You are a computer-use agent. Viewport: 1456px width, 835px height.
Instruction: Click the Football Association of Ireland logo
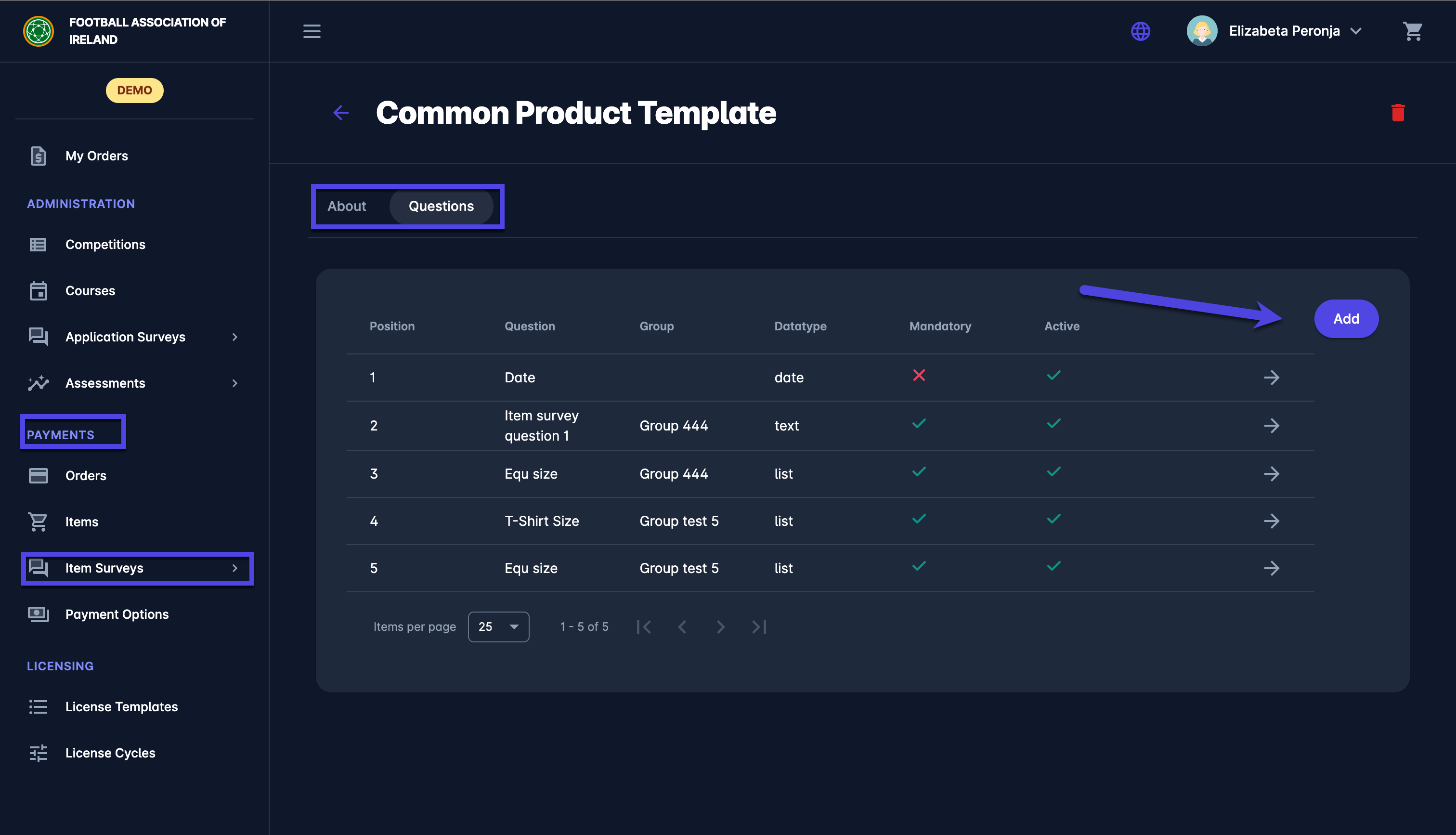39,31
